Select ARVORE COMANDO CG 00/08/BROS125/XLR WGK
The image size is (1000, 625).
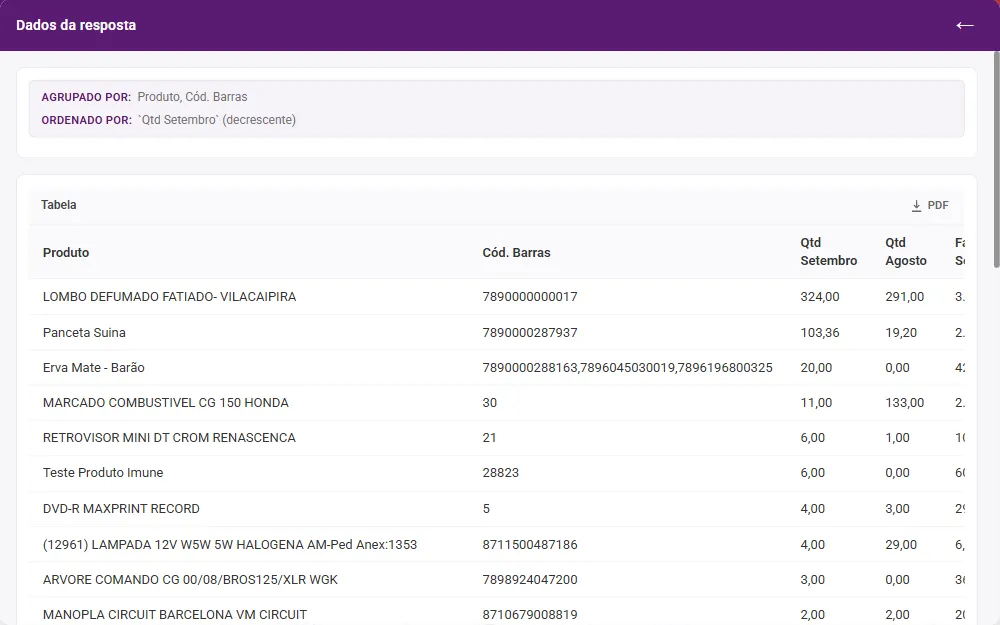pyautogui.click(x=190, y=580)
